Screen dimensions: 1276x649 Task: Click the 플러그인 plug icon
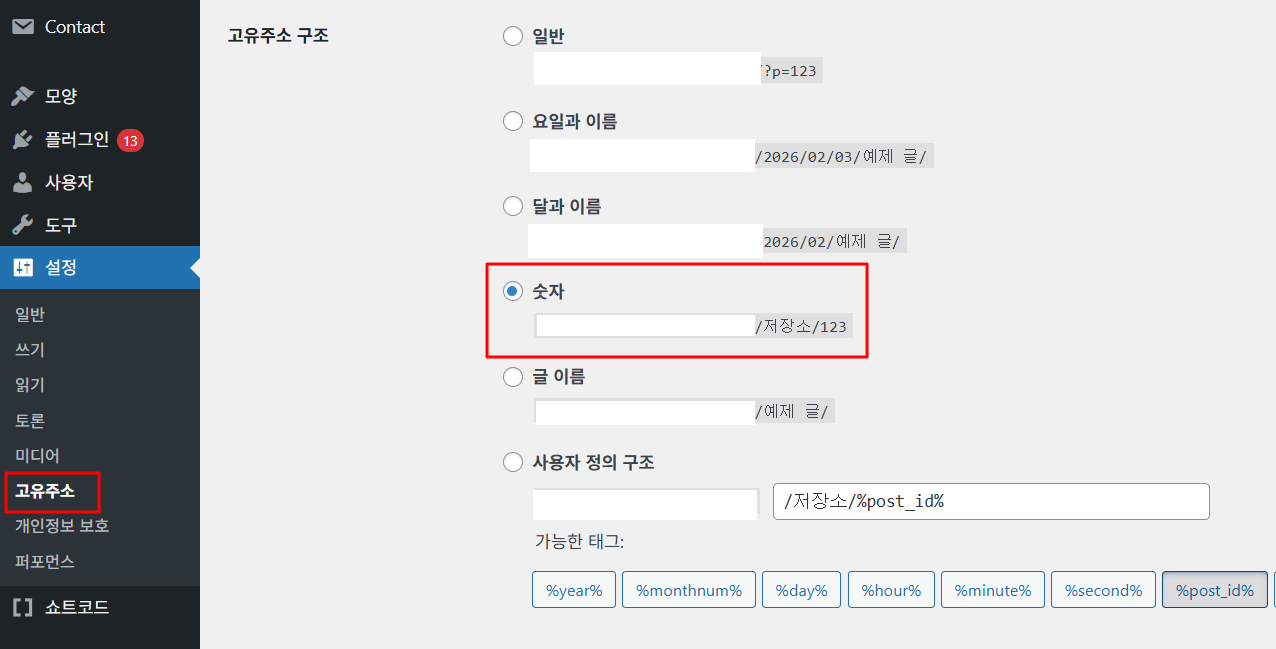pyautogui.click(x=22, y=140)
